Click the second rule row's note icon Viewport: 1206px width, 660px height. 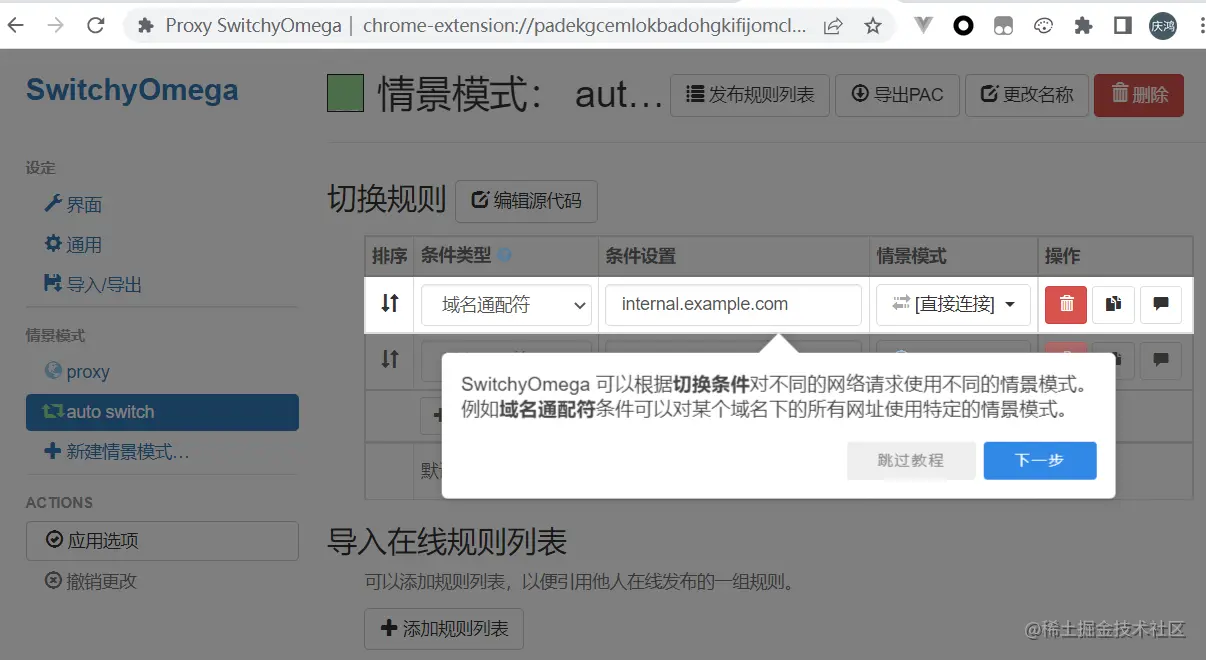point(1161,359)
